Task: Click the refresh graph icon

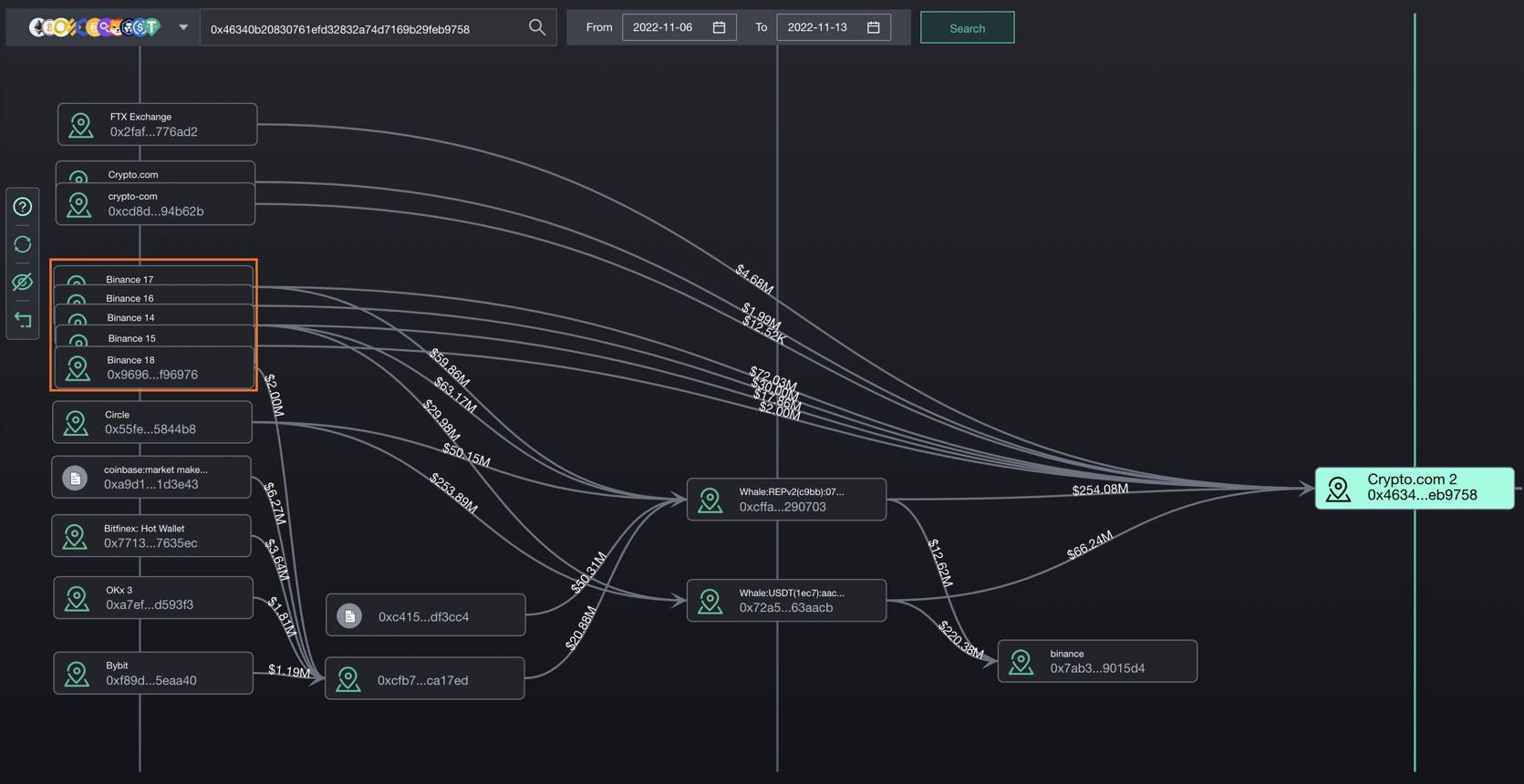Action: tap(23, 244)
